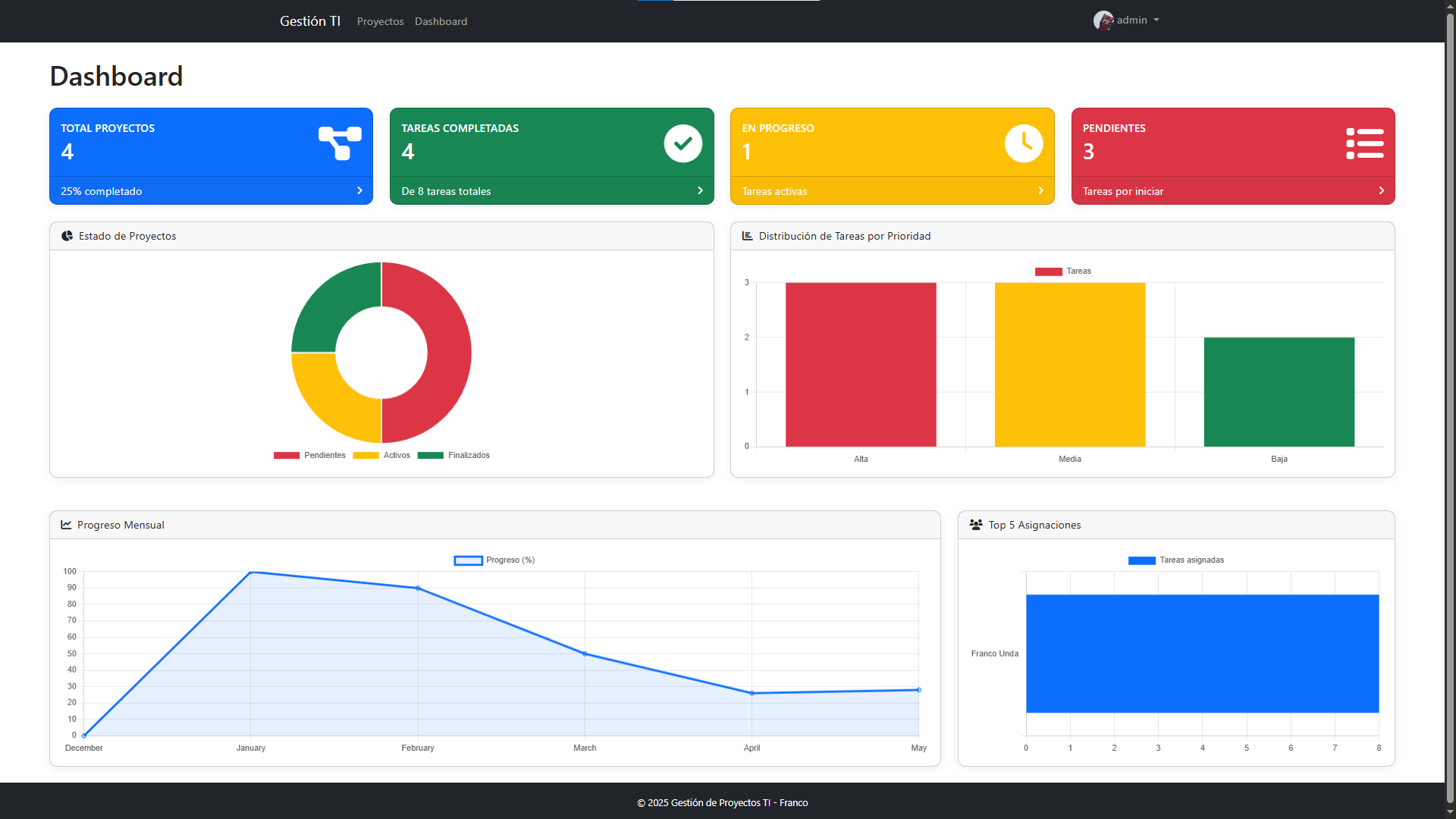Click the line chart icon beside Progreso Mensual
The width and height of the screenshot is (1456, 819).
pos(66,525)
